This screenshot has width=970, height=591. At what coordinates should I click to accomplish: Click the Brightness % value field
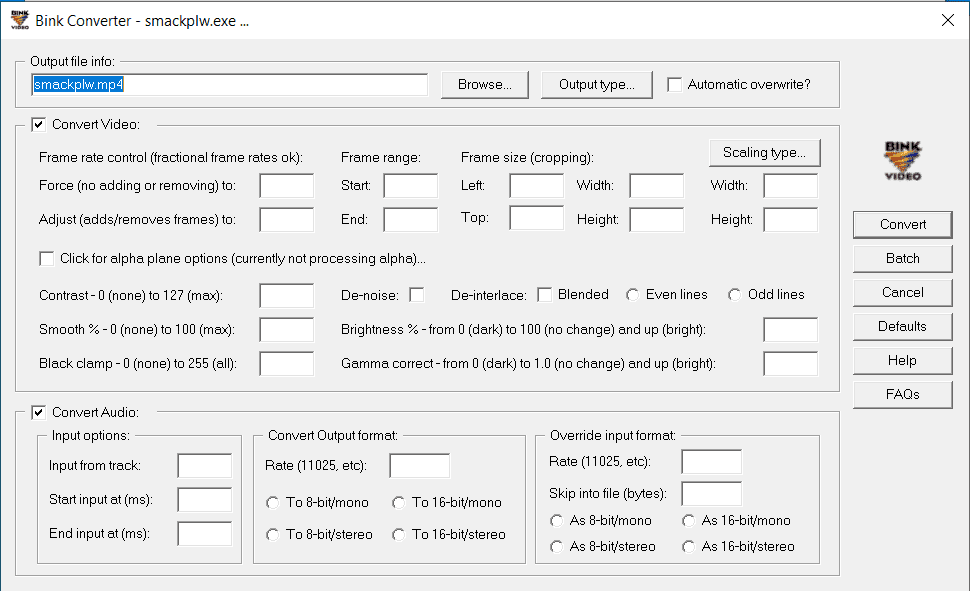(791, 330)
